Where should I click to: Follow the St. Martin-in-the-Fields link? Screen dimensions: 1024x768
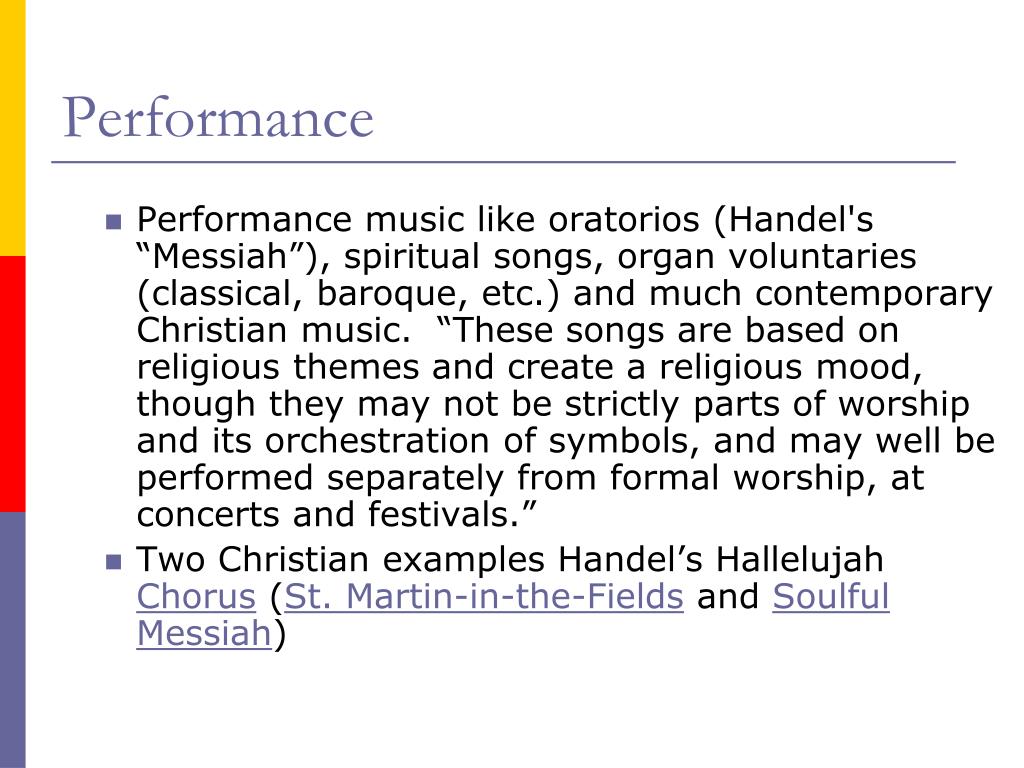[484, 596]
